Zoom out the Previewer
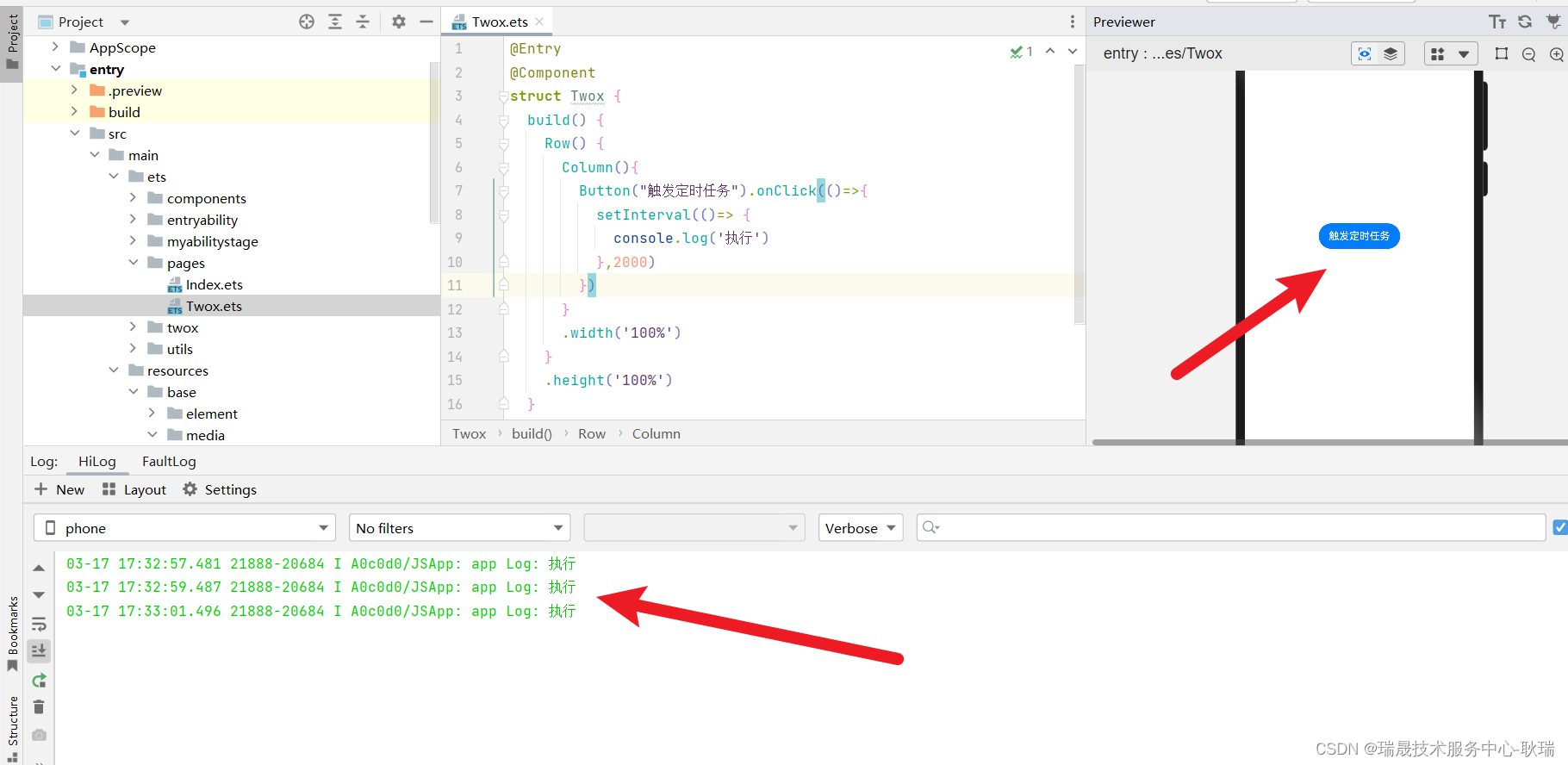Viewport: 1568px width, 765px height. pyautogui.click(x=1529, y=54)
